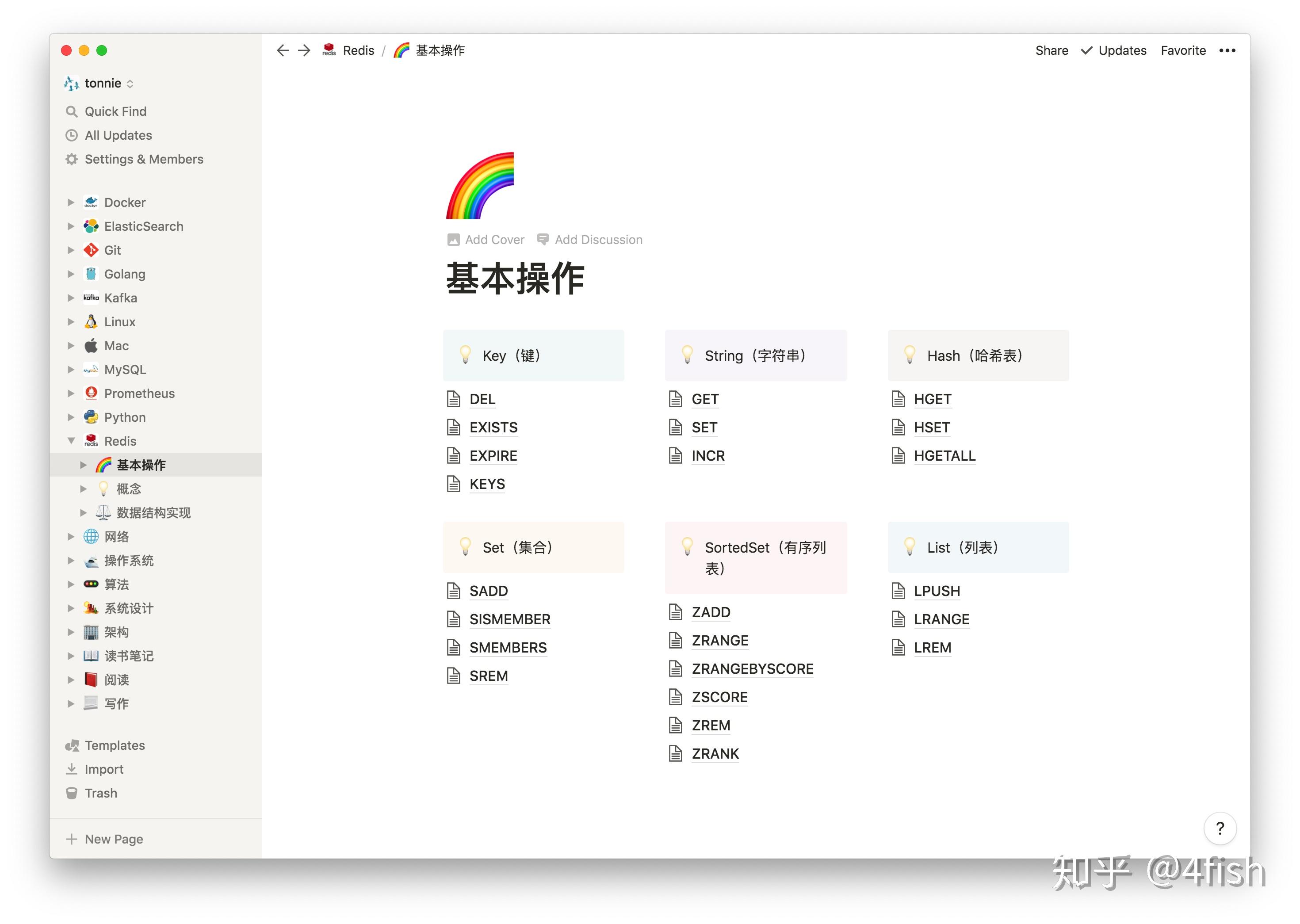The height and width of the screenshot is (924, 1300).
Task: Open the page options ellipsis menu
Action: click(x=1227, y=50)
